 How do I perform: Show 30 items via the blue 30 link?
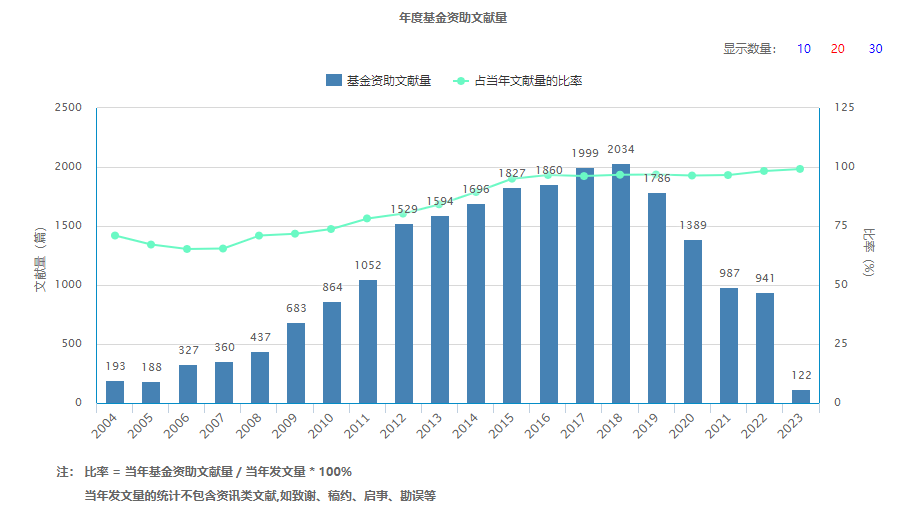tap(875, 49)
